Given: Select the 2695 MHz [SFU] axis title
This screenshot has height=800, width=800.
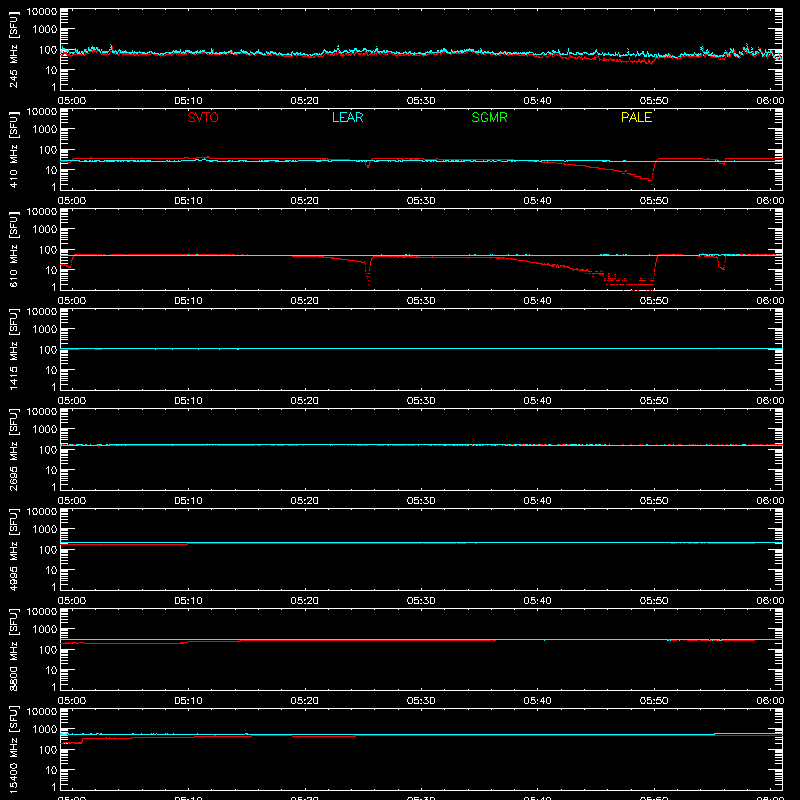Looking at the screenshot, I should (x=13, y=449).
